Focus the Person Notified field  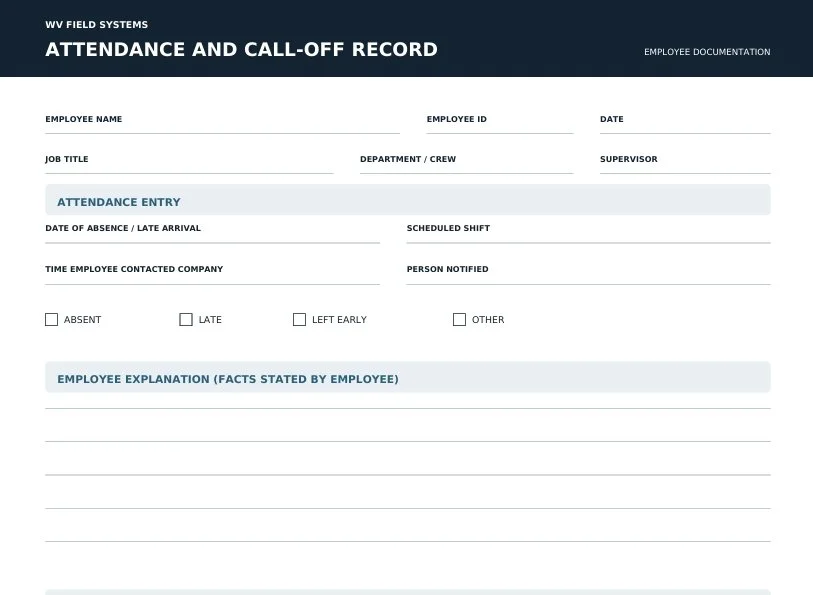pos(588,275)
